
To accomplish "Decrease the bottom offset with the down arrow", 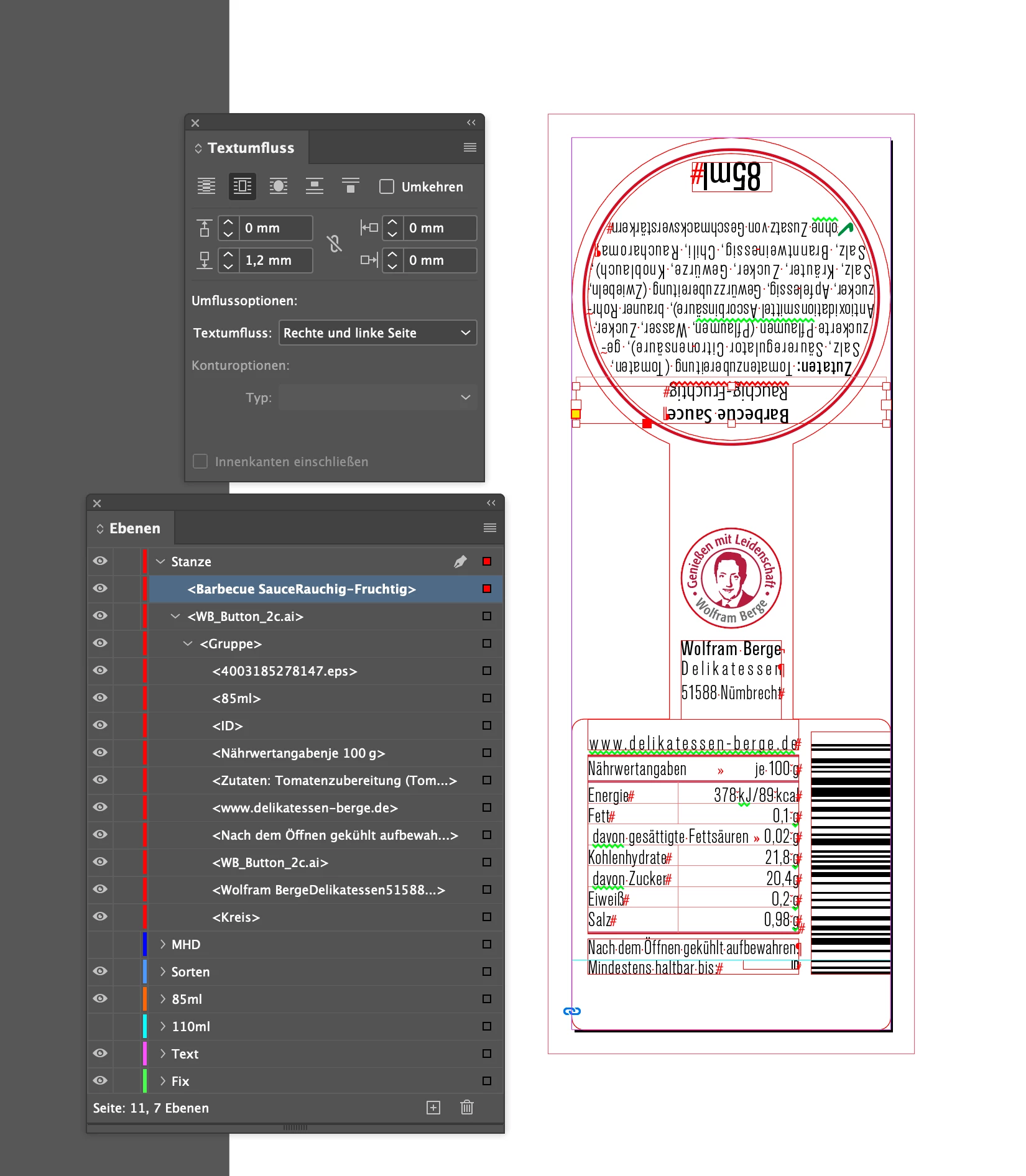I will [x=228, y=267].
